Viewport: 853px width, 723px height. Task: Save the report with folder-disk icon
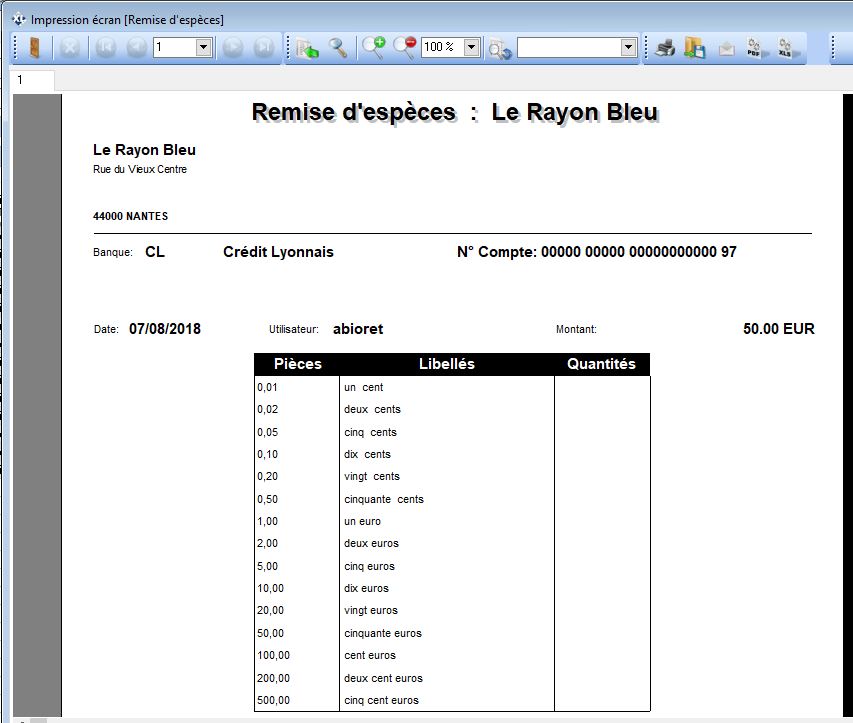coord(695,48)
